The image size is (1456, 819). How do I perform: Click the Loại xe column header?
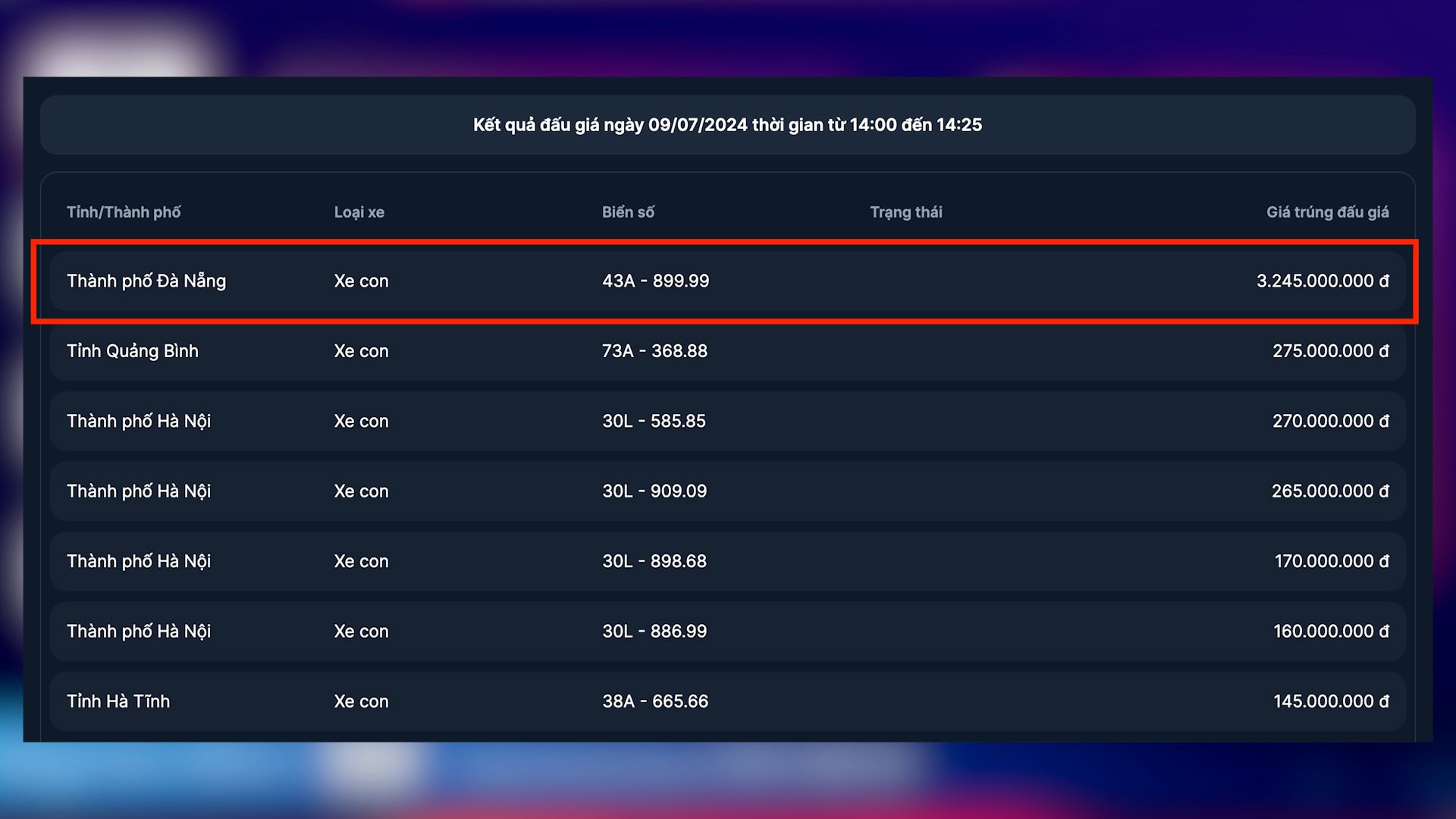359,212
